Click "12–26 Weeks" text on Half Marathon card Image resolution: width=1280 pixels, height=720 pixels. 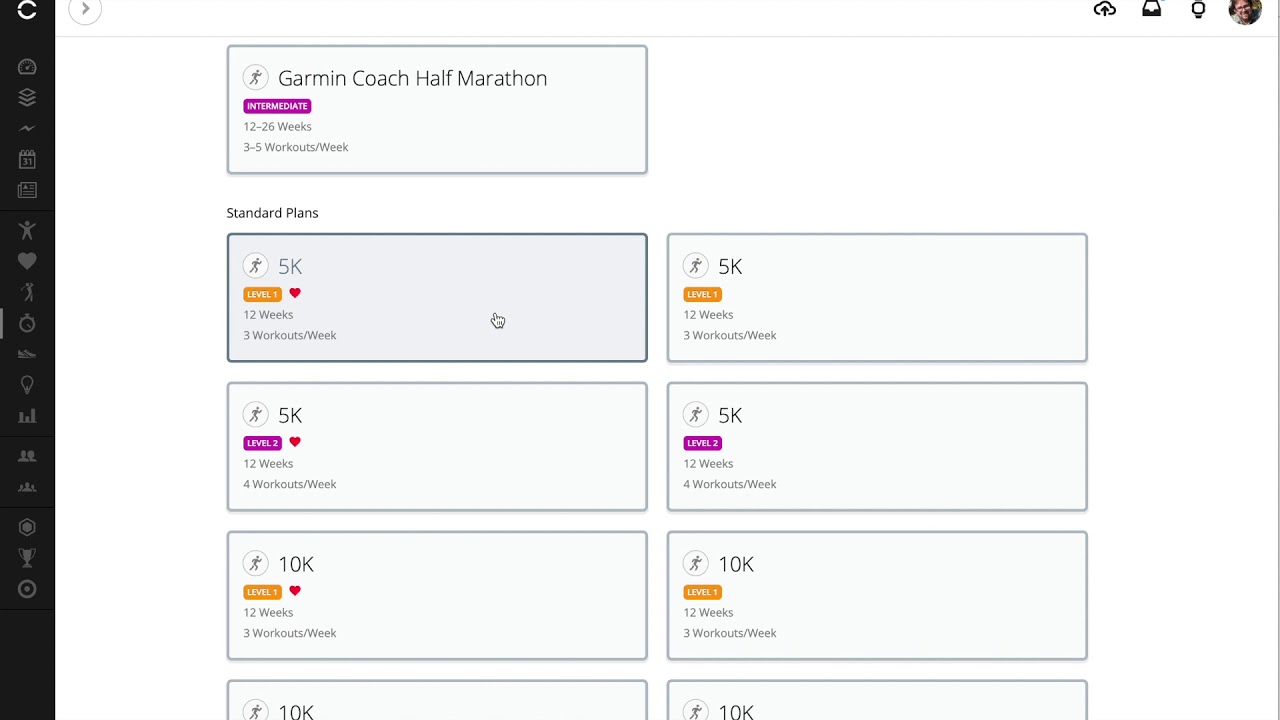click(277, 127)
